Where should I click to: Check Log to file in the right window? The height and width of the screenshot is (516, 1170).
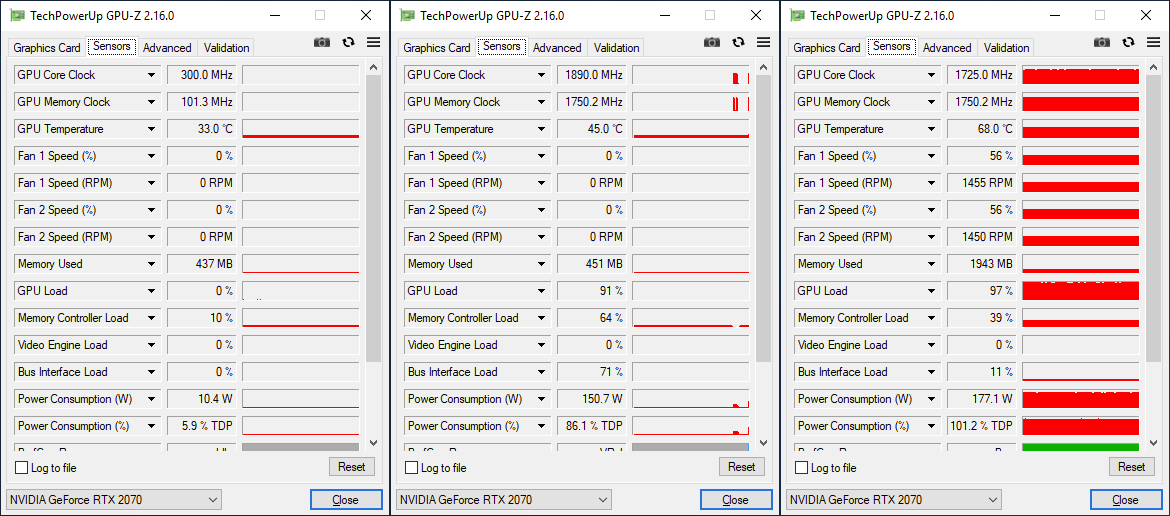802,468
